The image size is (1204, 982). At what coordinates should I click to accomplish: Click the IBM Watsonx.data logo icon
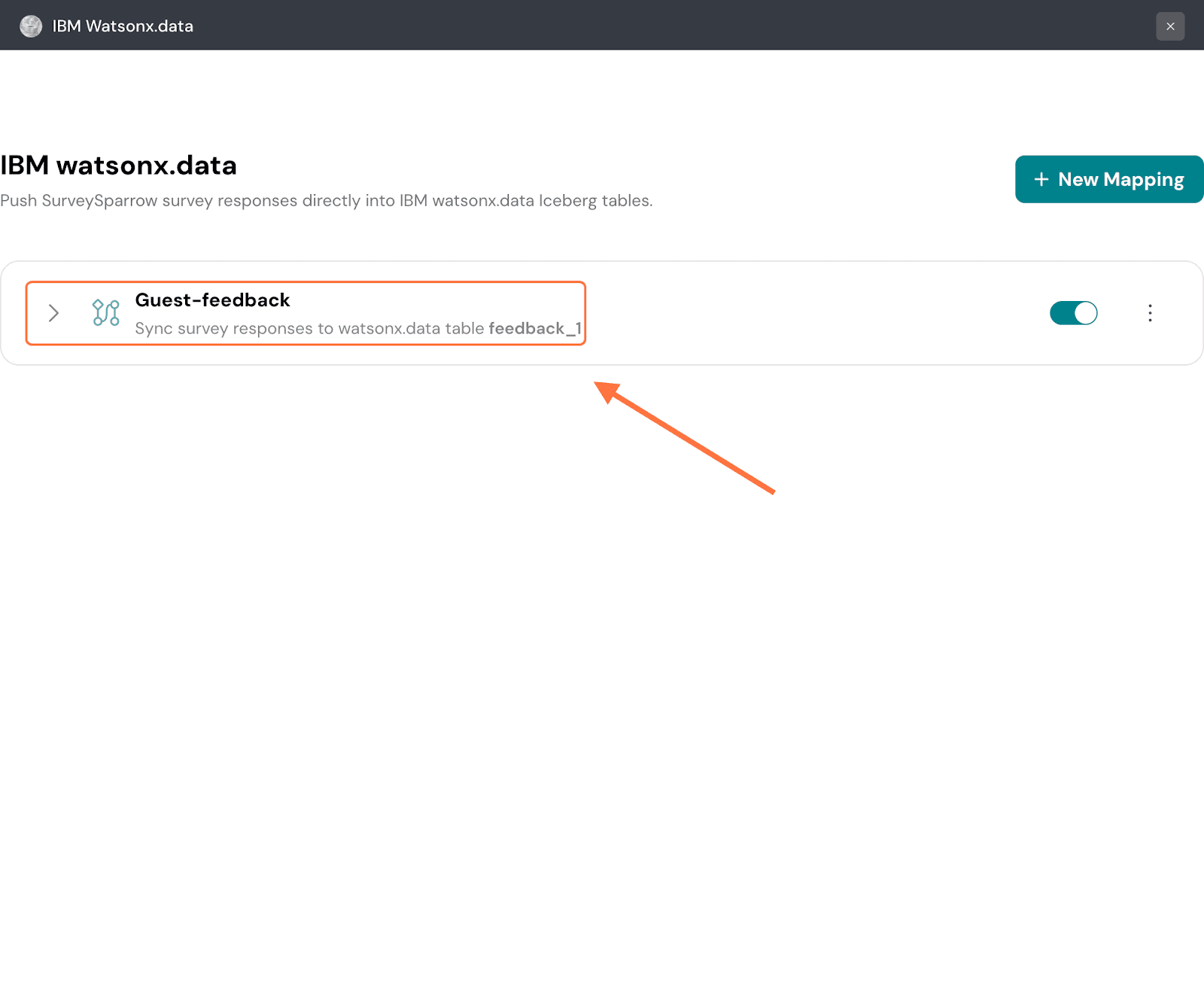pos(31,26)
